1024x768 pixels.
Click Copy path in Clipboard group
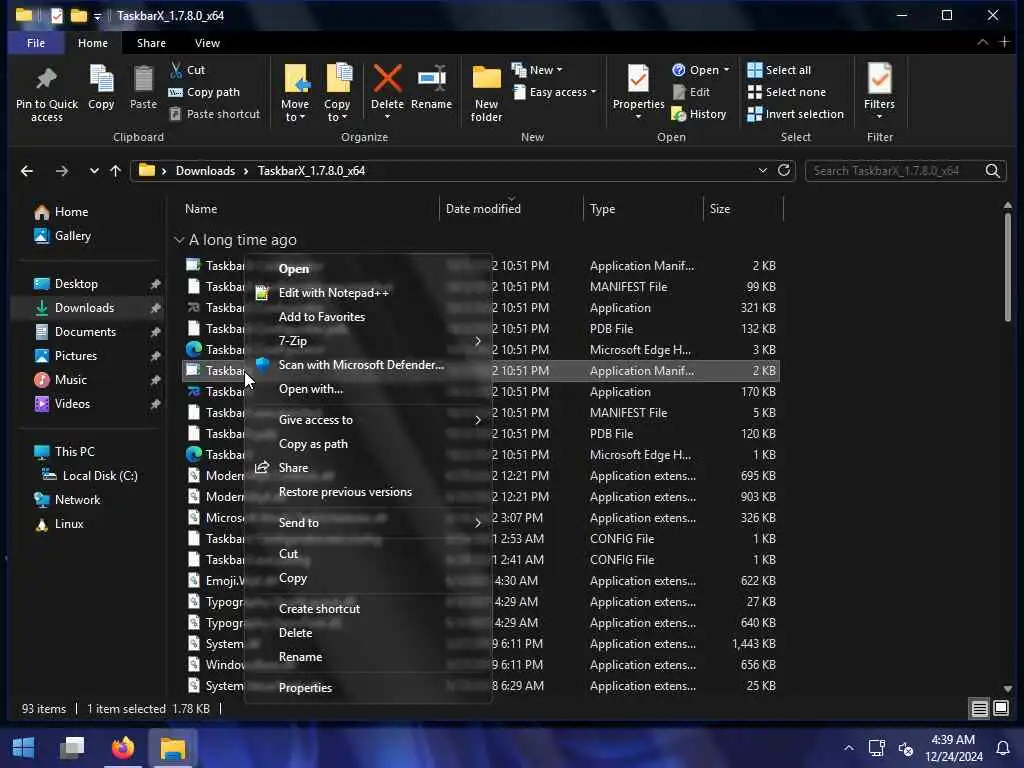point(204,92)
